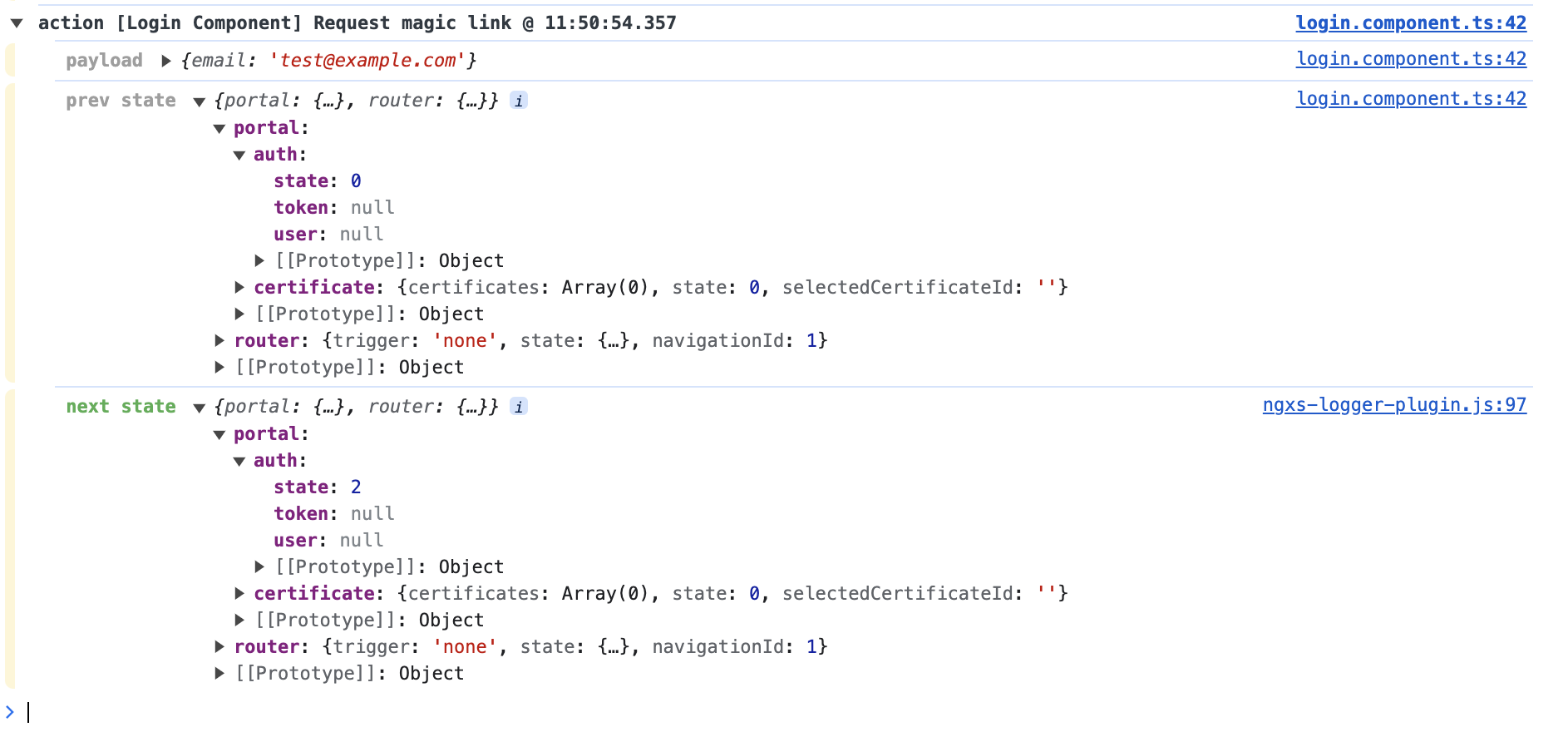Click the info icon beside prev state object
The width and height of the screenshot is (1568, 732).
[519, 101]
